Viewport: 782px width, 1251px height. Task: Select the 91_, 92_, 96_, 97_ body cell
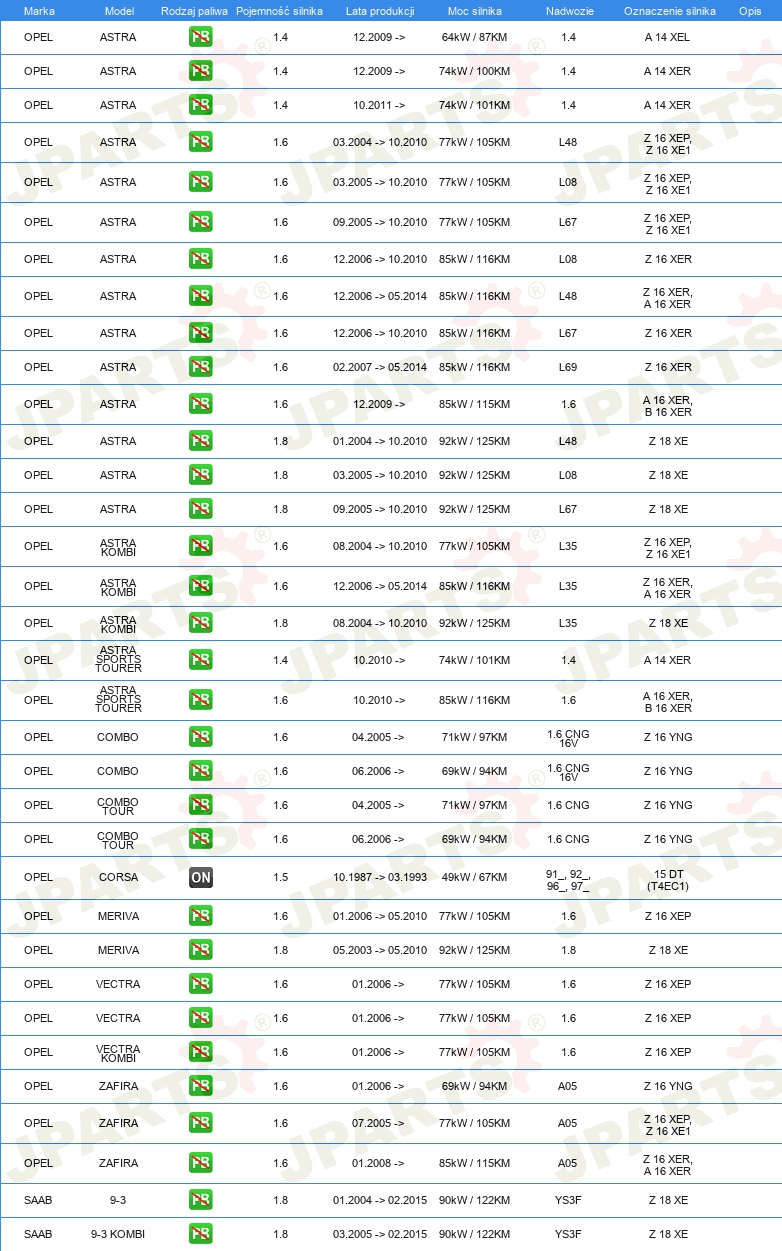[568, 879]
